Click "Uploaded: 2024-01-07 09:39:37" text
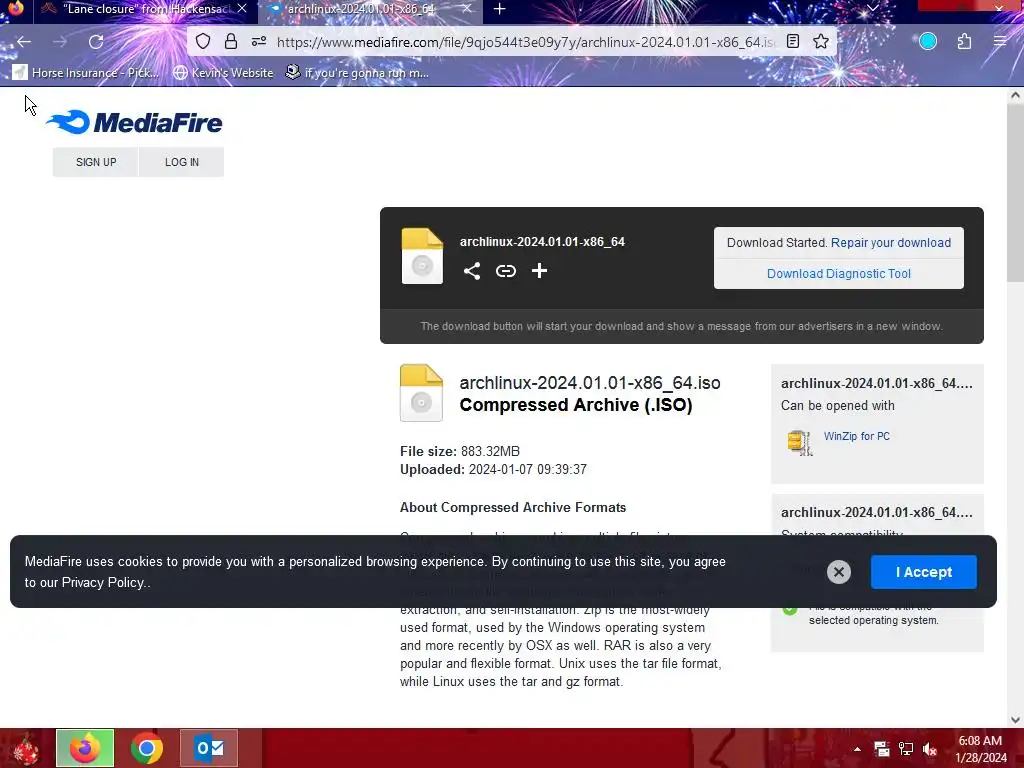Viewport: 1024px width, 768px height. [493, 470]
